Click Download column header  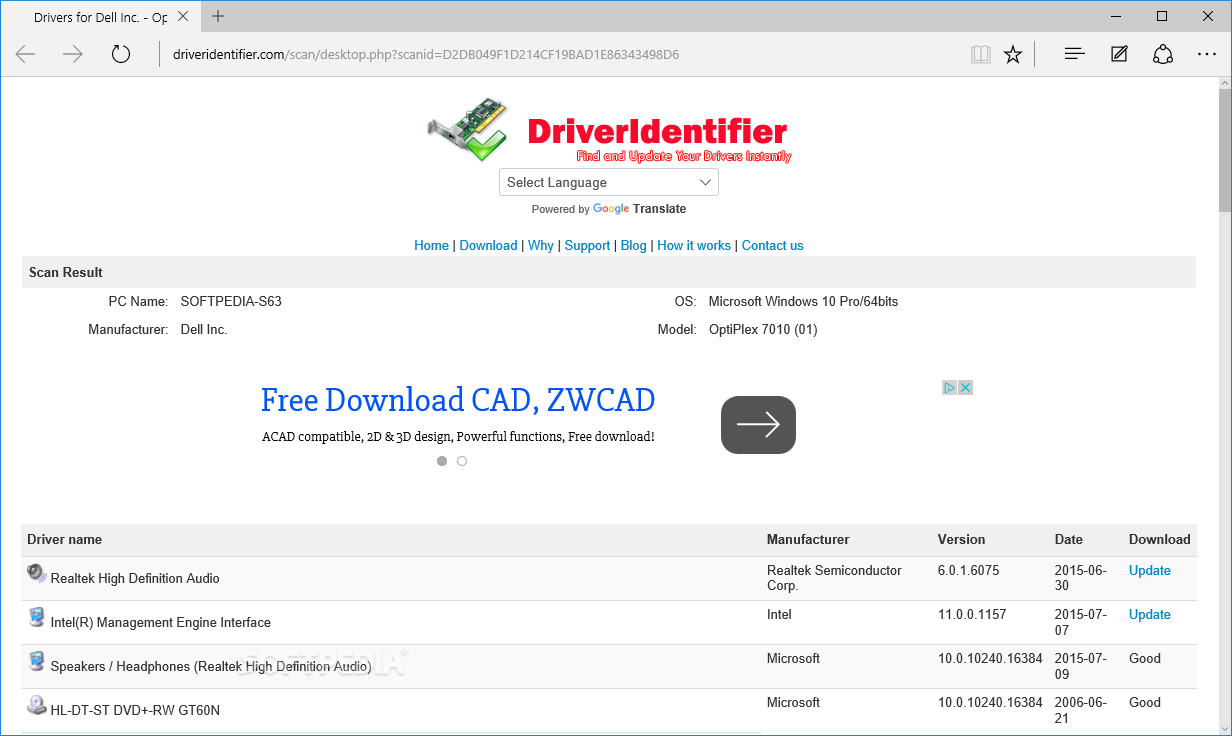point(1160,539)
